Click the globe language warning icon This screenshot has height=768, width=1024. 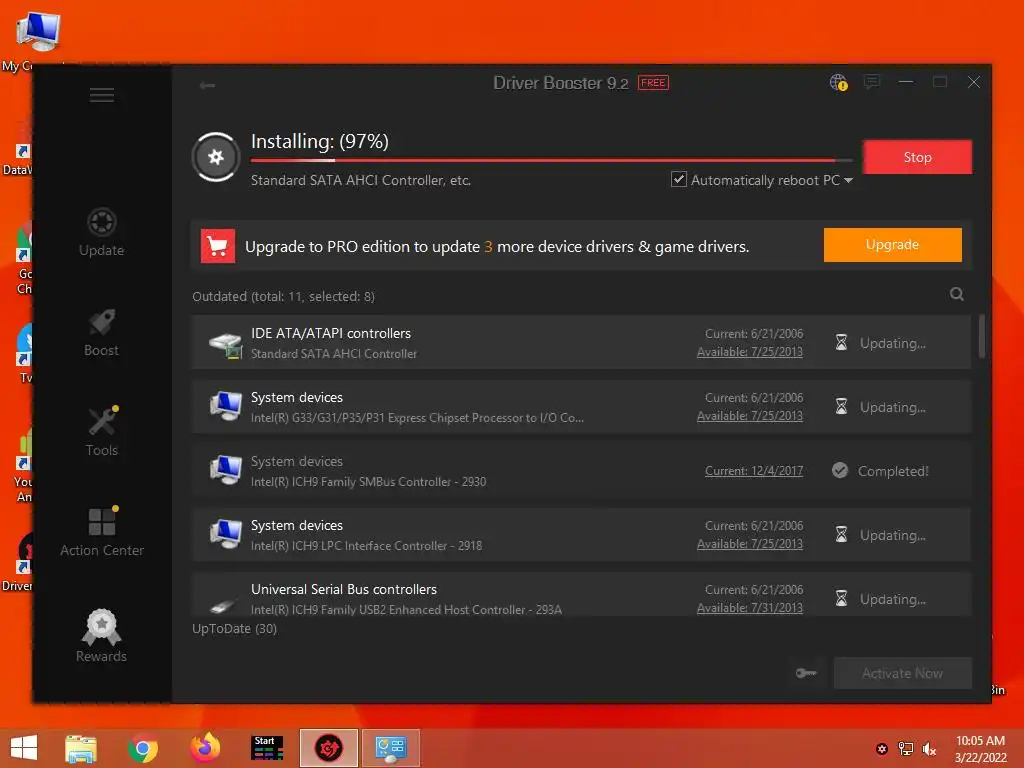(839, 82)
